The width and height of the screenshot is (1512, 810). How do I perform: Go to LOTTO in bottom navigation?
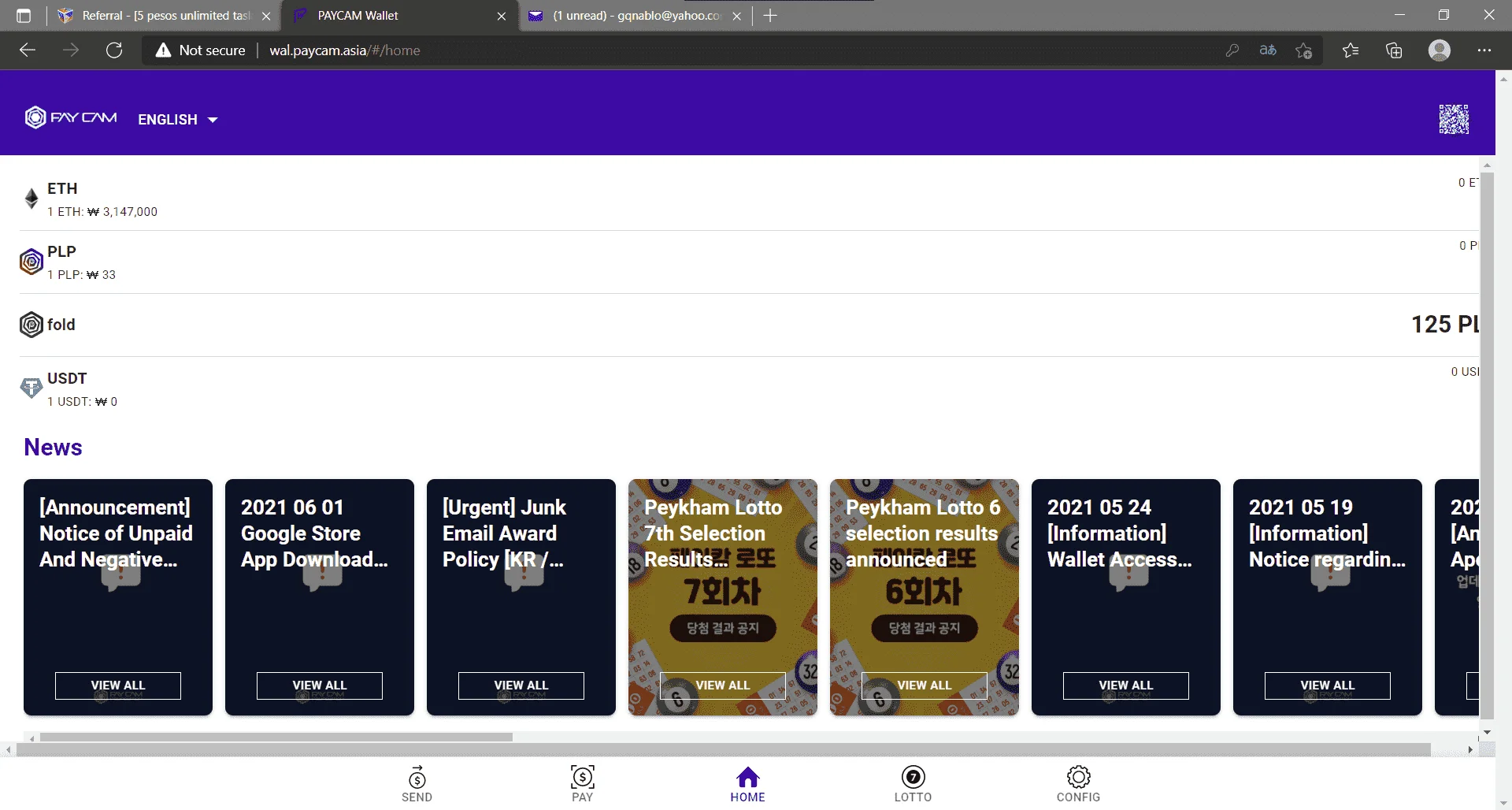[913, 784]
